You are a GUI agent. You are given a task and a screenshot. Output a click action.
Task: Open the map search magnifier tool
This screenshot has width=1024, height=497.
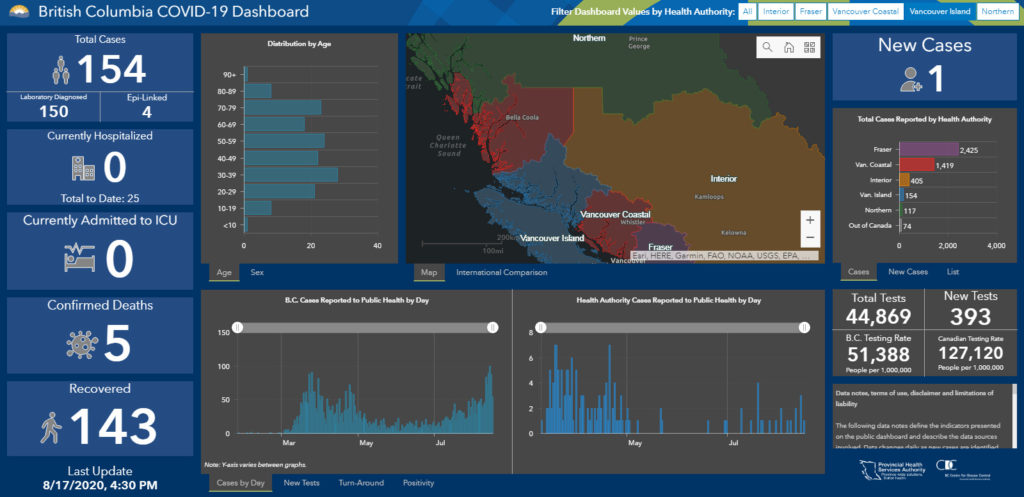[767, 47]
